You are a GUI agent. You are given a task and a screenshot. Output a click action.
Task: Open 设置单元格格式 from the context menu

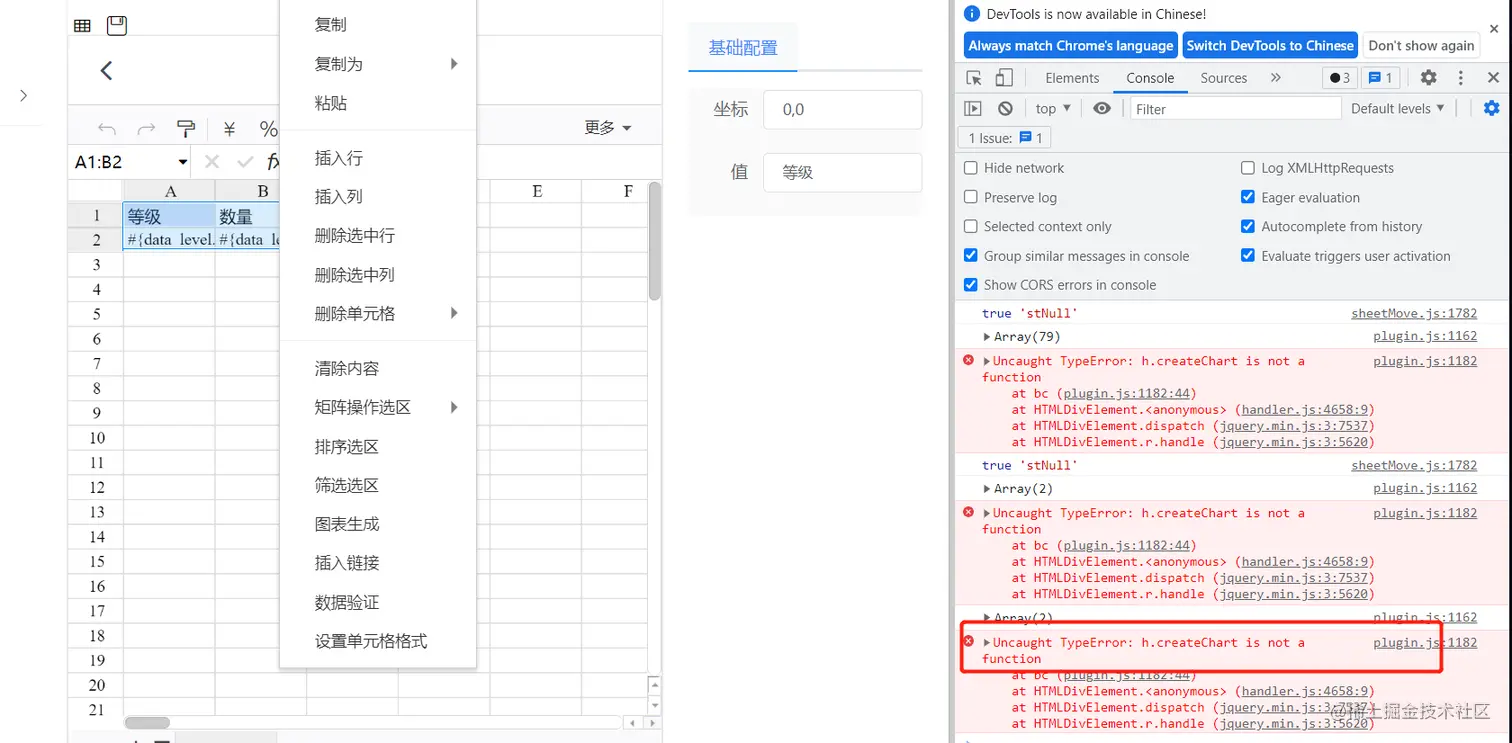pyautogui.click(x=378, y=642)
